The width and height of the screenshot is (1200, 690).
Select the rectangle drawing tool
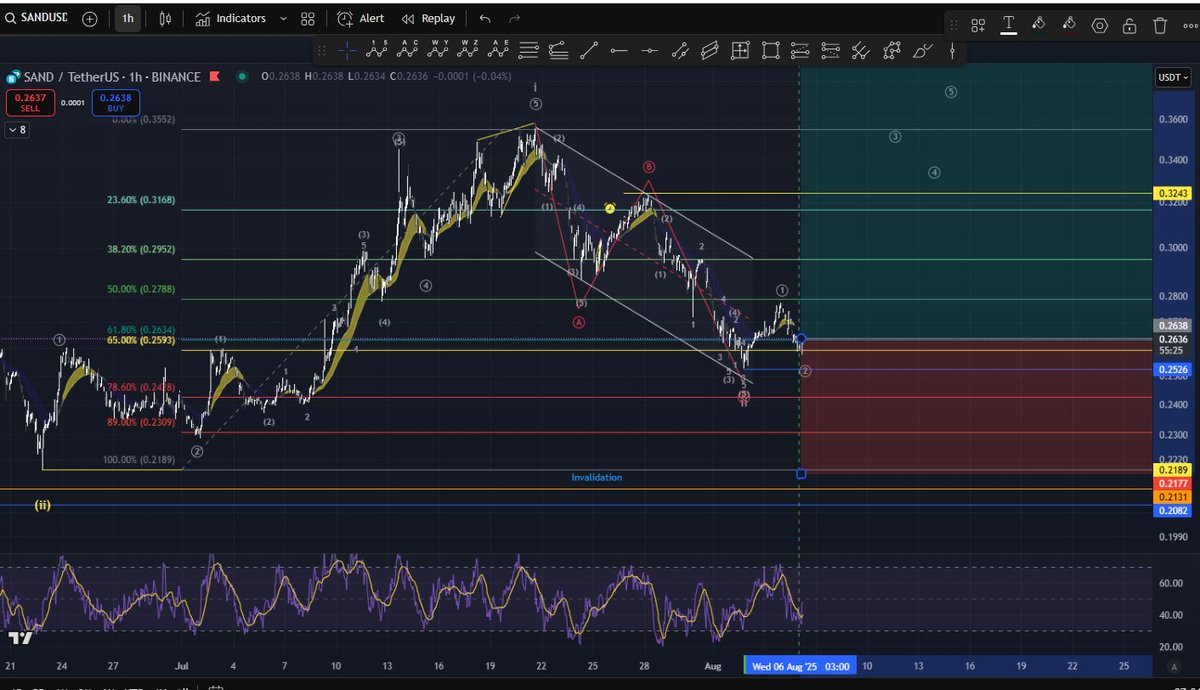770,49
